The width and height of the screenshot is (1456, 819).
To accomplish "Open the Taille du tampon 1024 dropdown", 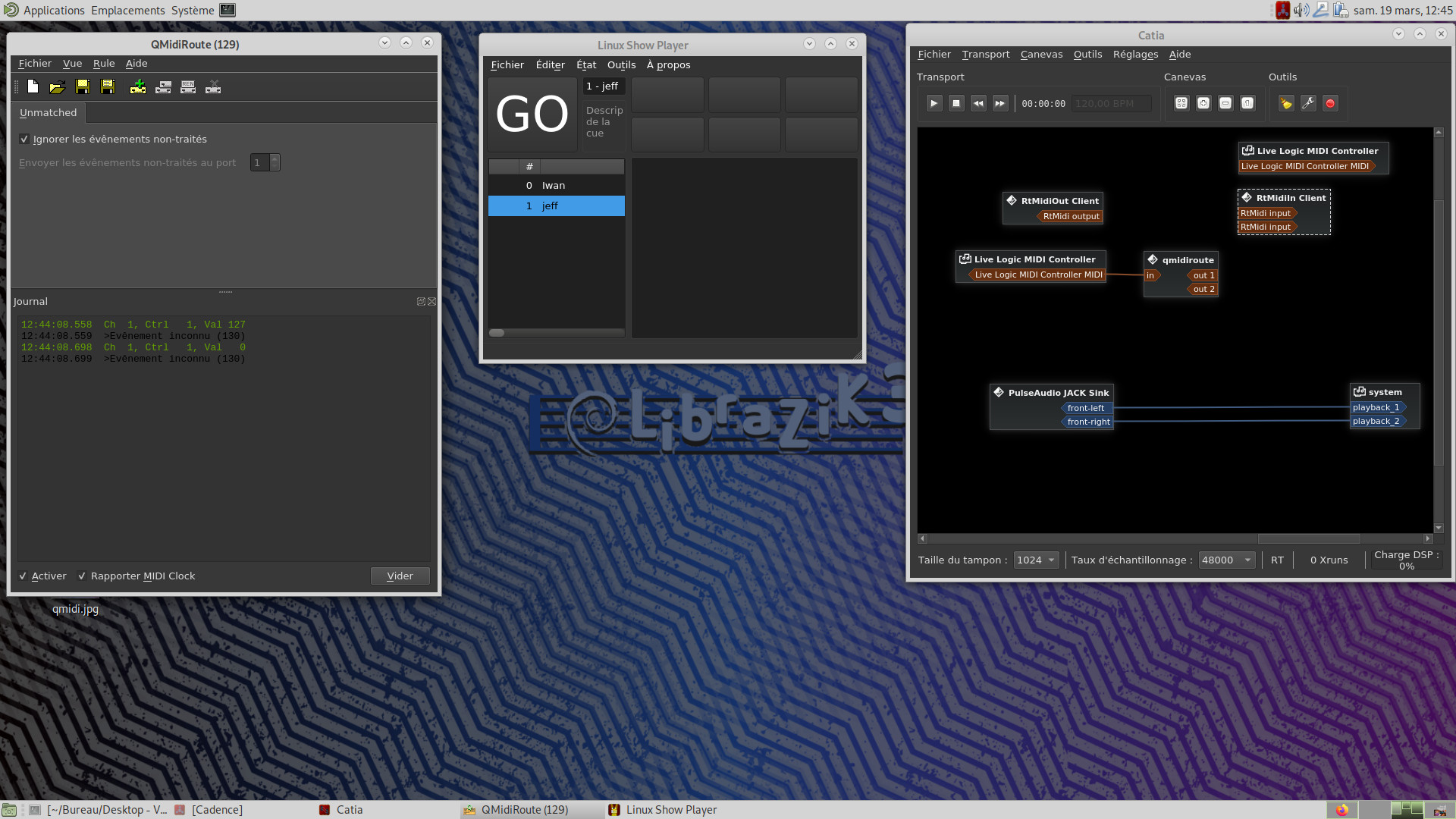I will 1036,560.
